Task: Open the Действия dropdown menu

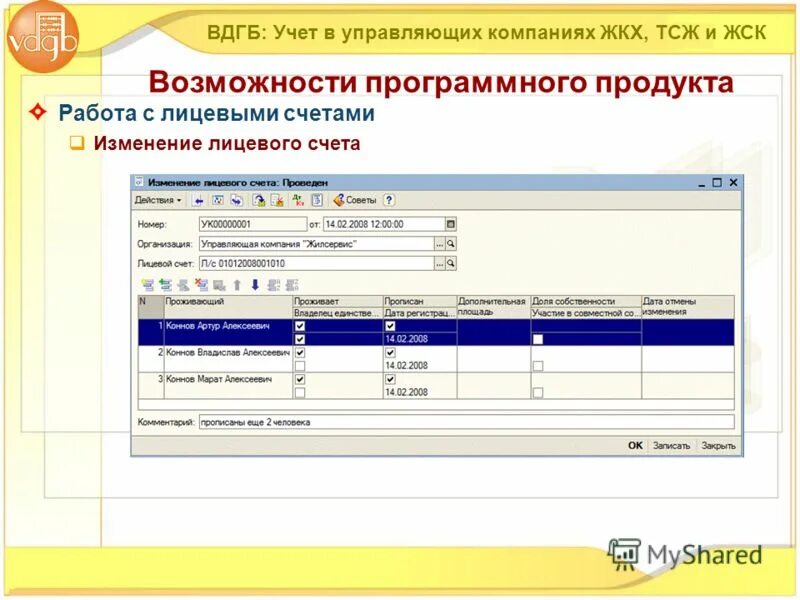Action: 156,200
